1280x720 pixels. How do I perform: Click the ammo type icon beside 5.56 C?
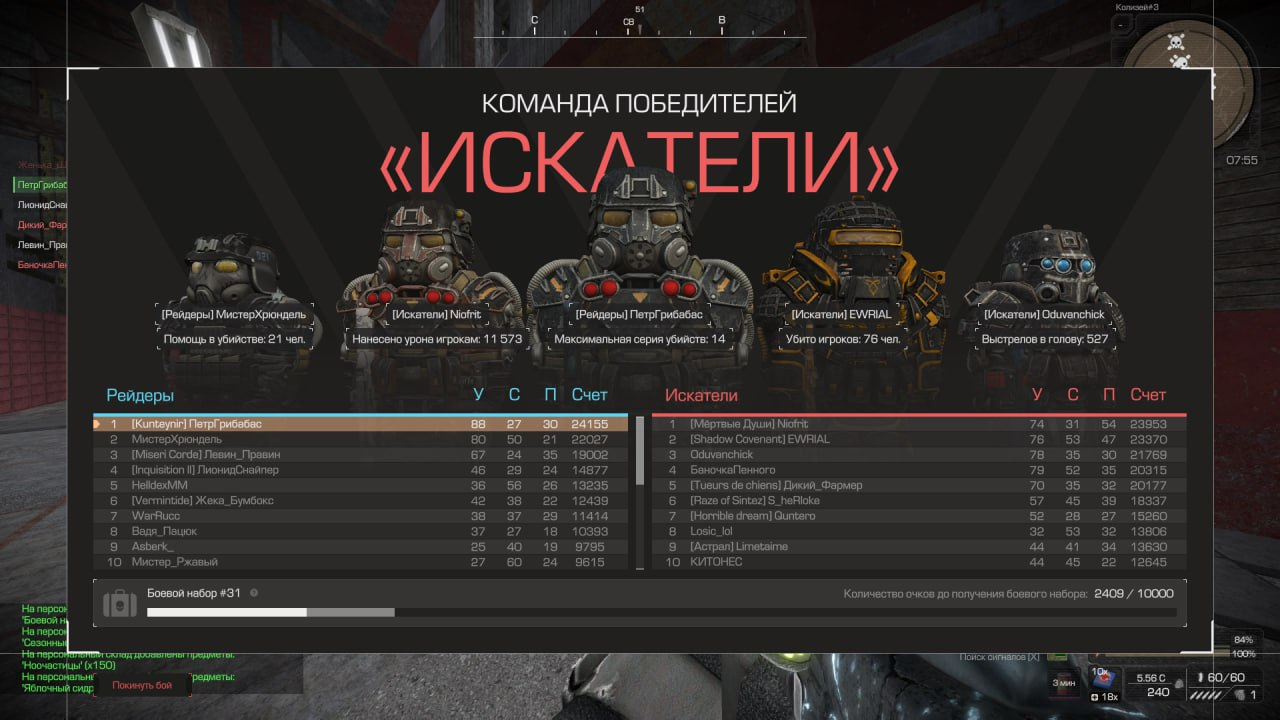[1180, 682]
